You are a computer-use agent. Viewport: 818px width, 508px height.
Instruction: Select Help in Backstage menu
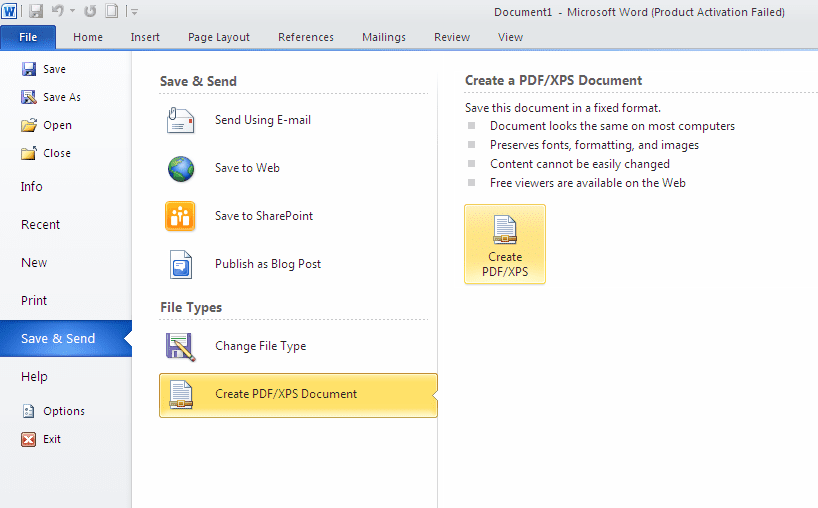tap(34, 377)
